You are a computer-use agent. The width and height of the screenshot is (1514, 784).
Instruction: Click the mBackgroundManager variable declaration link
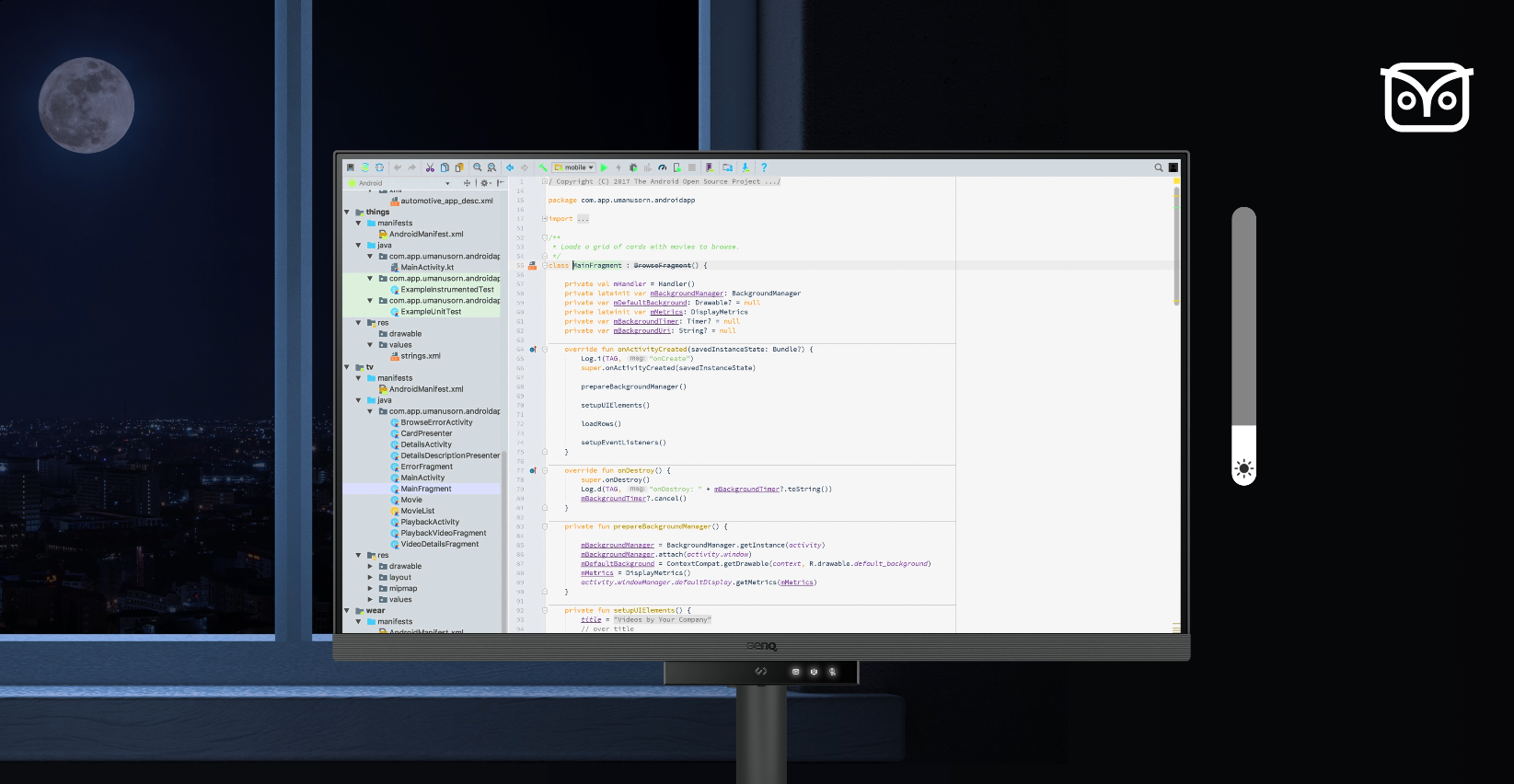pyautogui.click(x=686, y=294)
